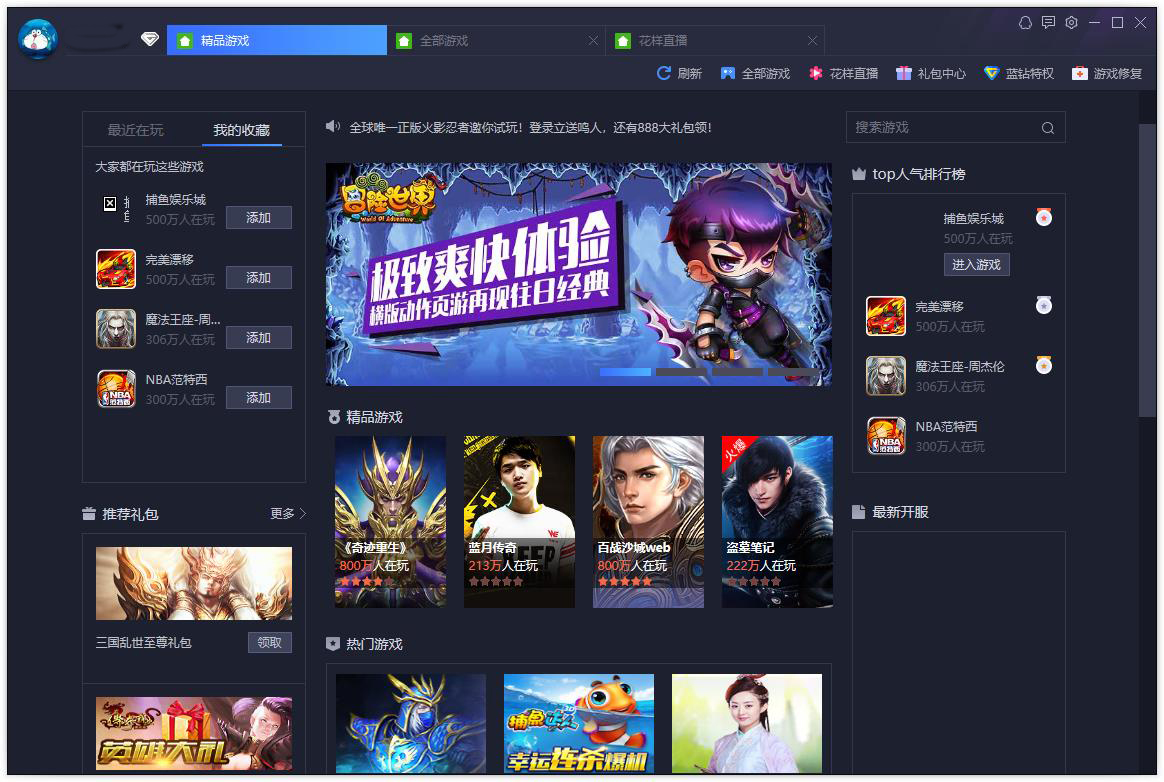This screenshot has height=782, width=1164.
Task: Add 完美漂移 to favorites
Action: (258, 278)
